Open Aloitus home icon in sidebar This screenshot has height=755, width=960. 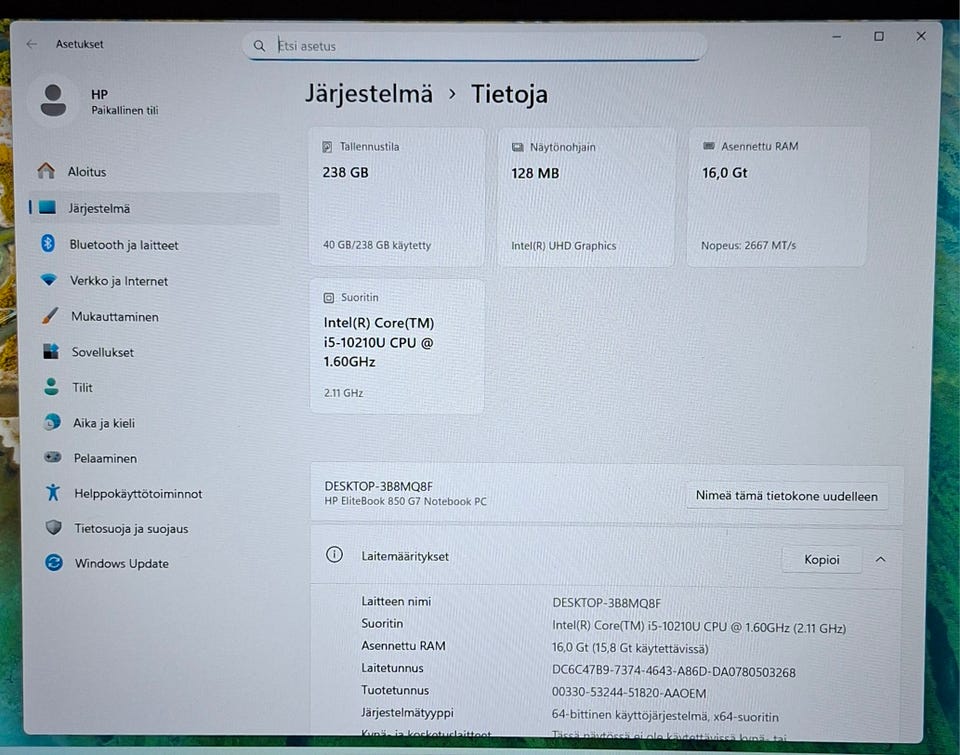(x=46, y=171)
